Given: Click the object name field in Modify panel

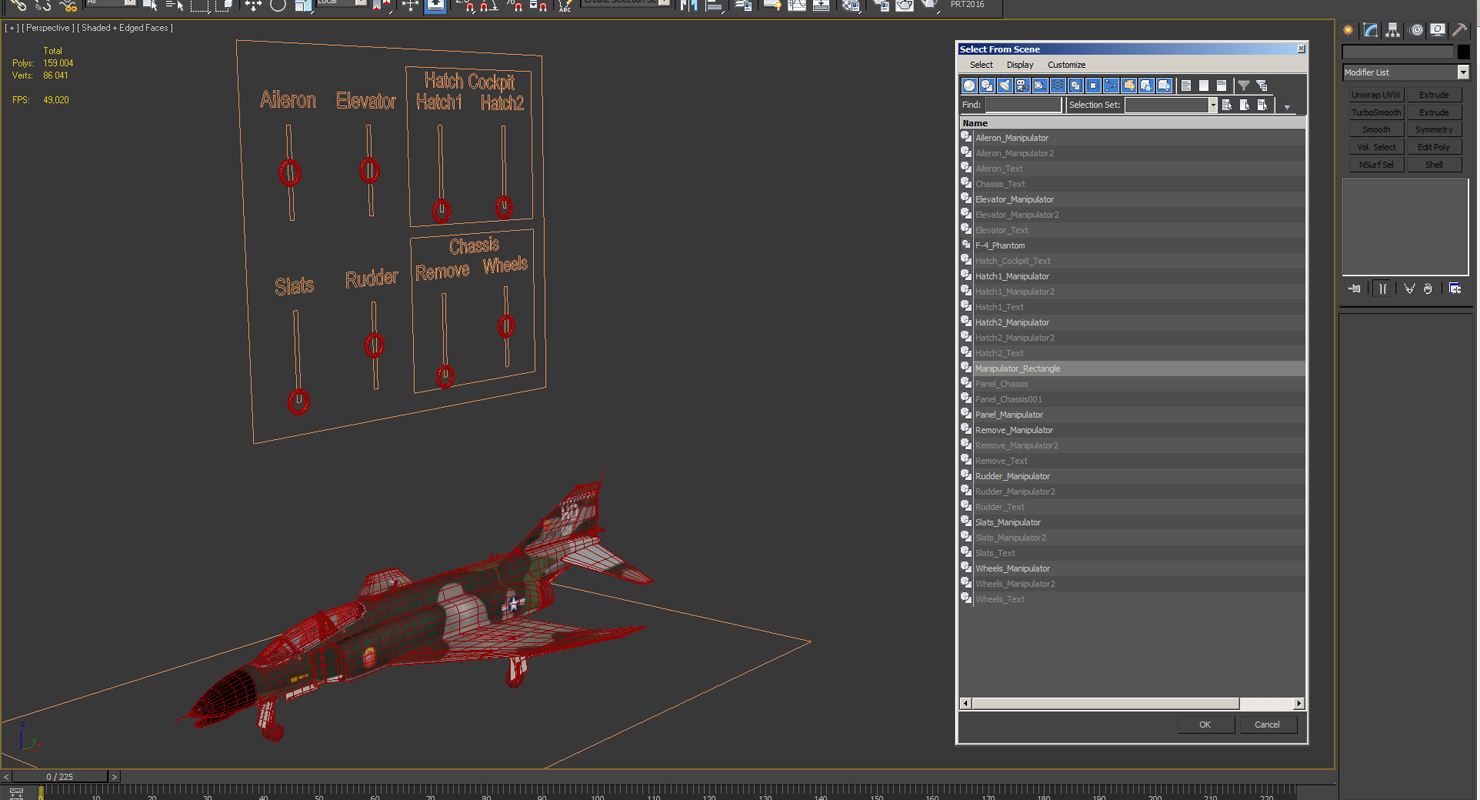Looking at the screenshot, I should [x=1397, y=52].
